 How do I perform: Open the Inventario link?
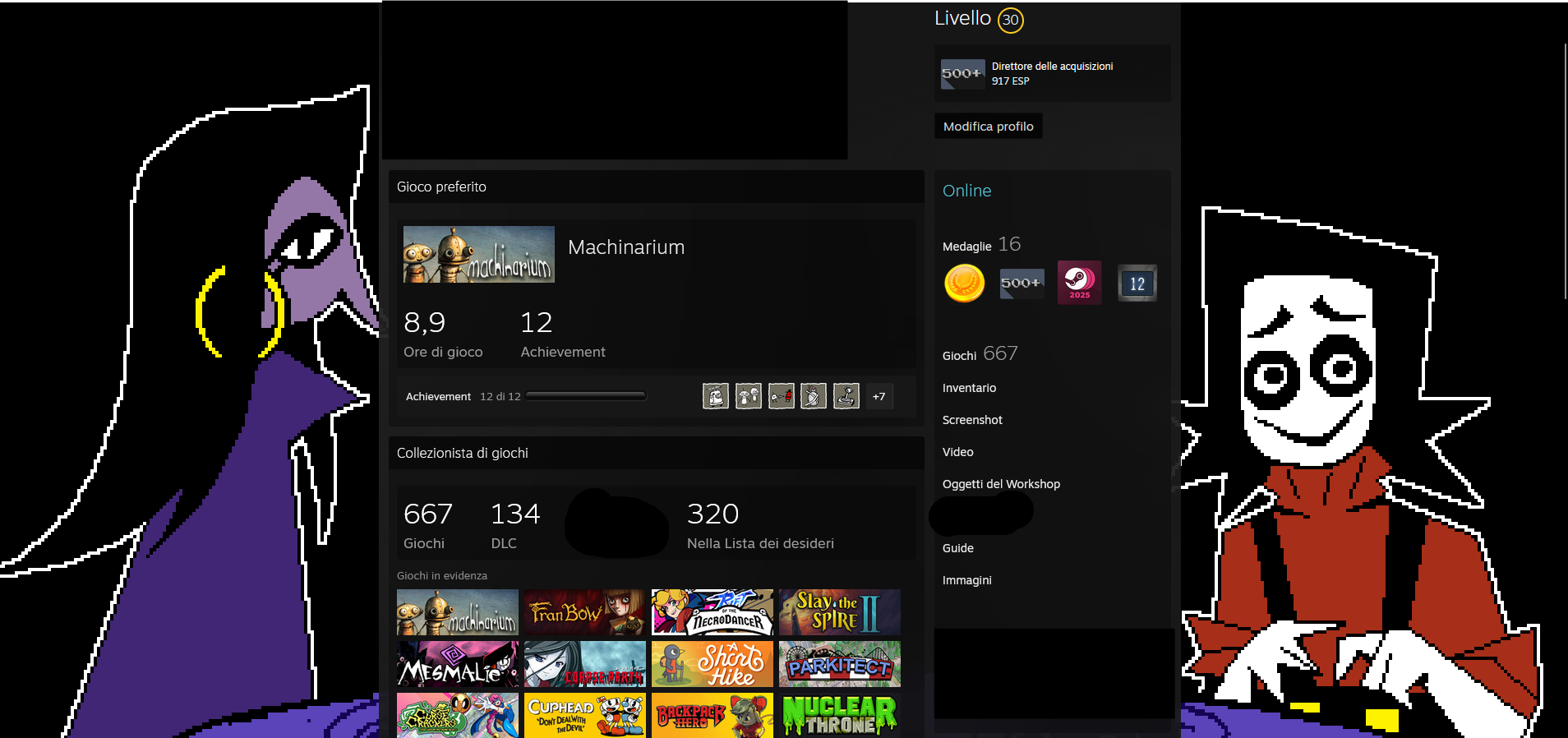[x=969, y=388]
